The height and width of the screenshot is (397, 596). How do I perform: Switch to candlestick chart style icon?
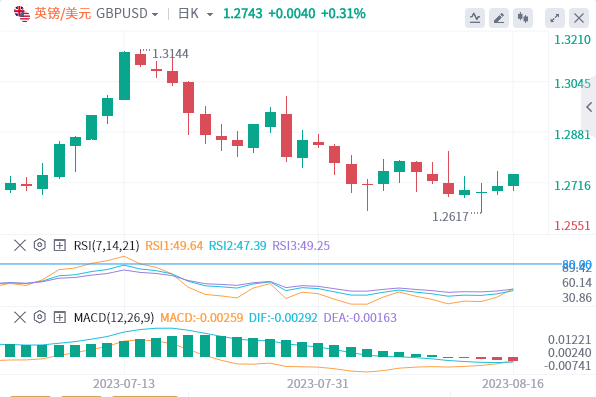tap(523, 18)
